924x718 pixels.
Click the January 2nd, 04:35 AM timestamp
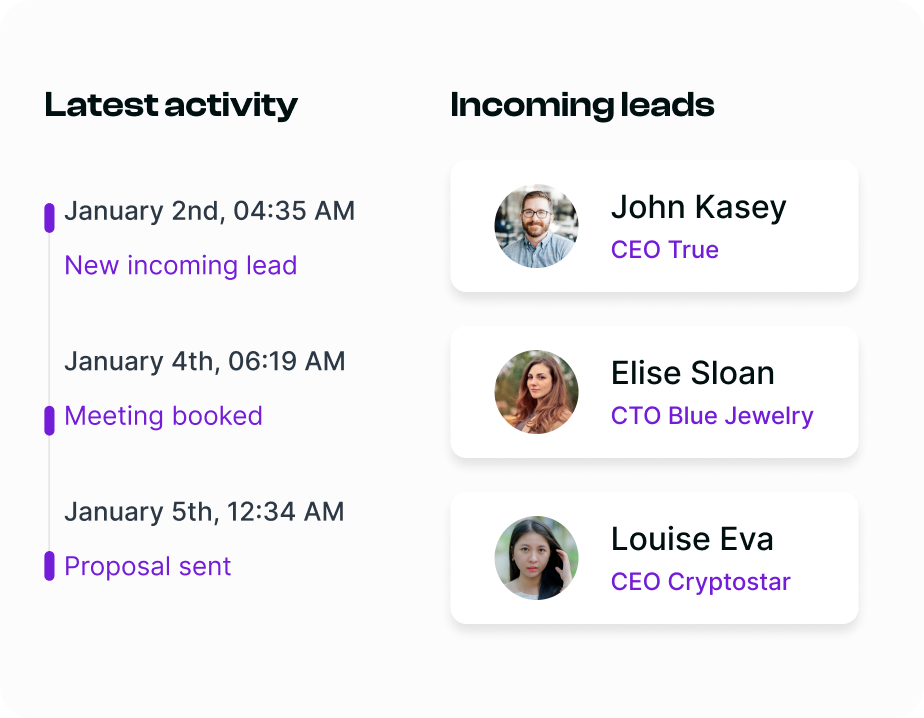coord(210,211)
